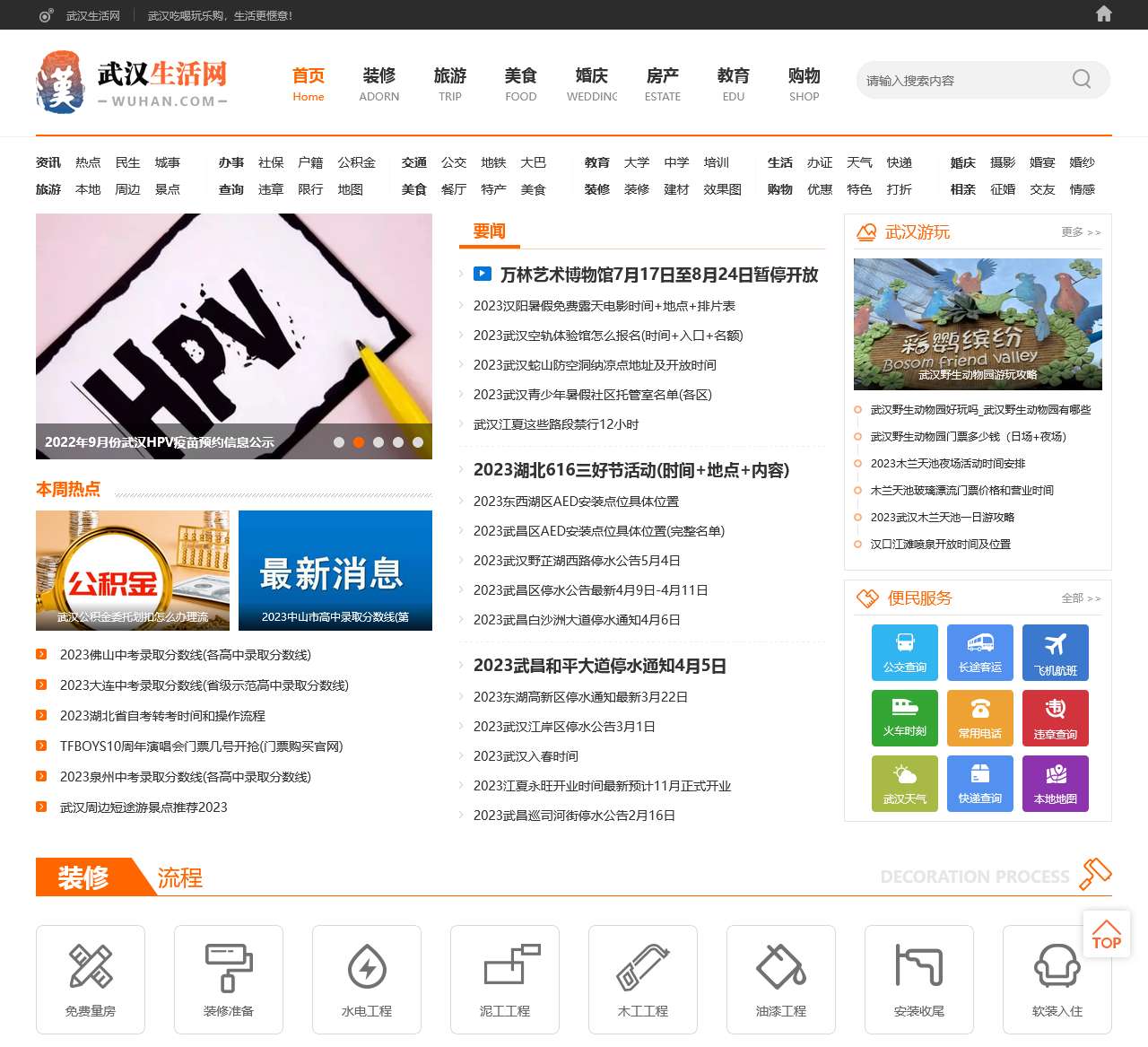Open the 万林艺术博物馆 closure headline
Screen dimensions: 1148x1047
pos(658,275)
